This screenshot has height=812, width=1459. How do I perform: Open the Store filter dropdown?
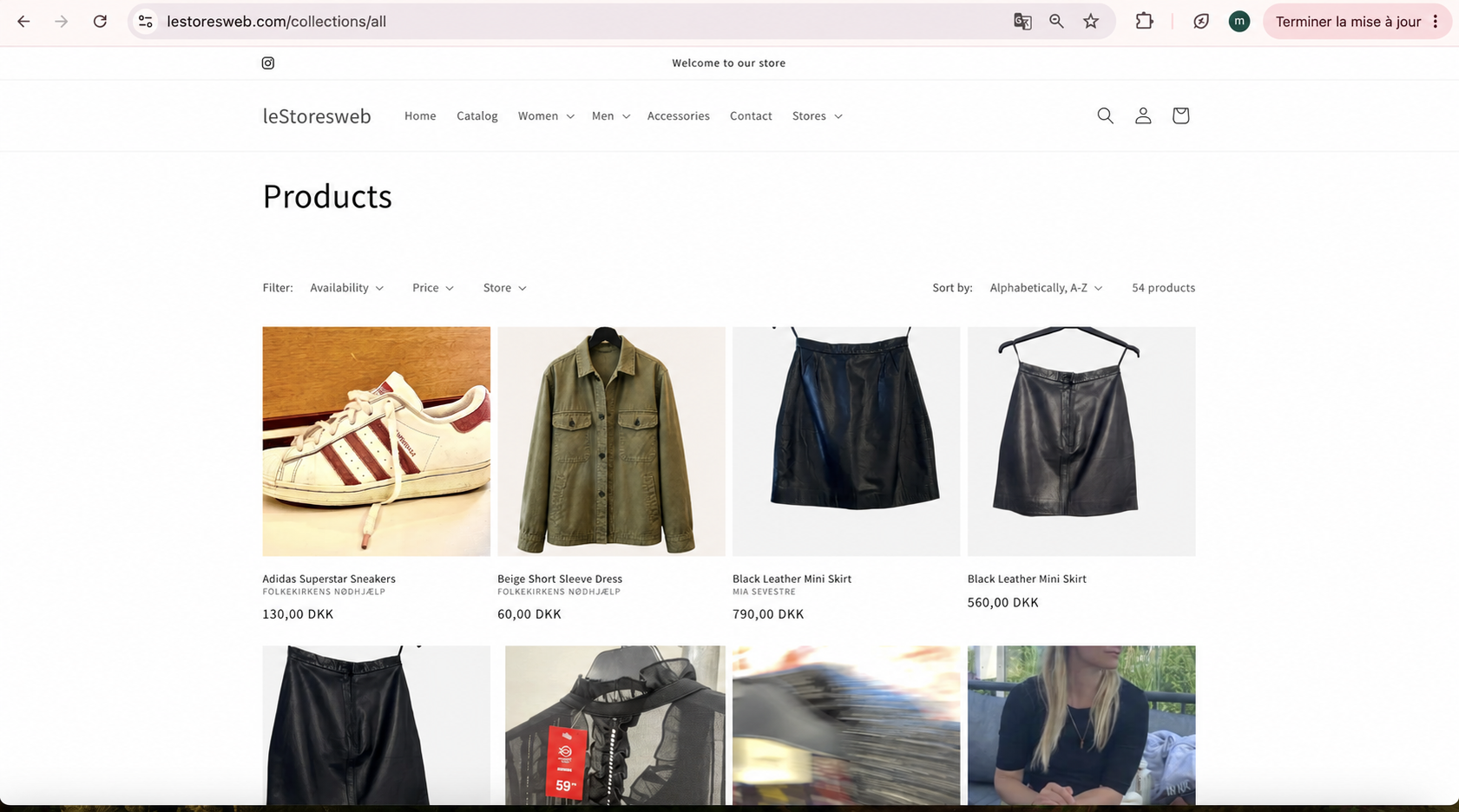(x=504, y=288)
